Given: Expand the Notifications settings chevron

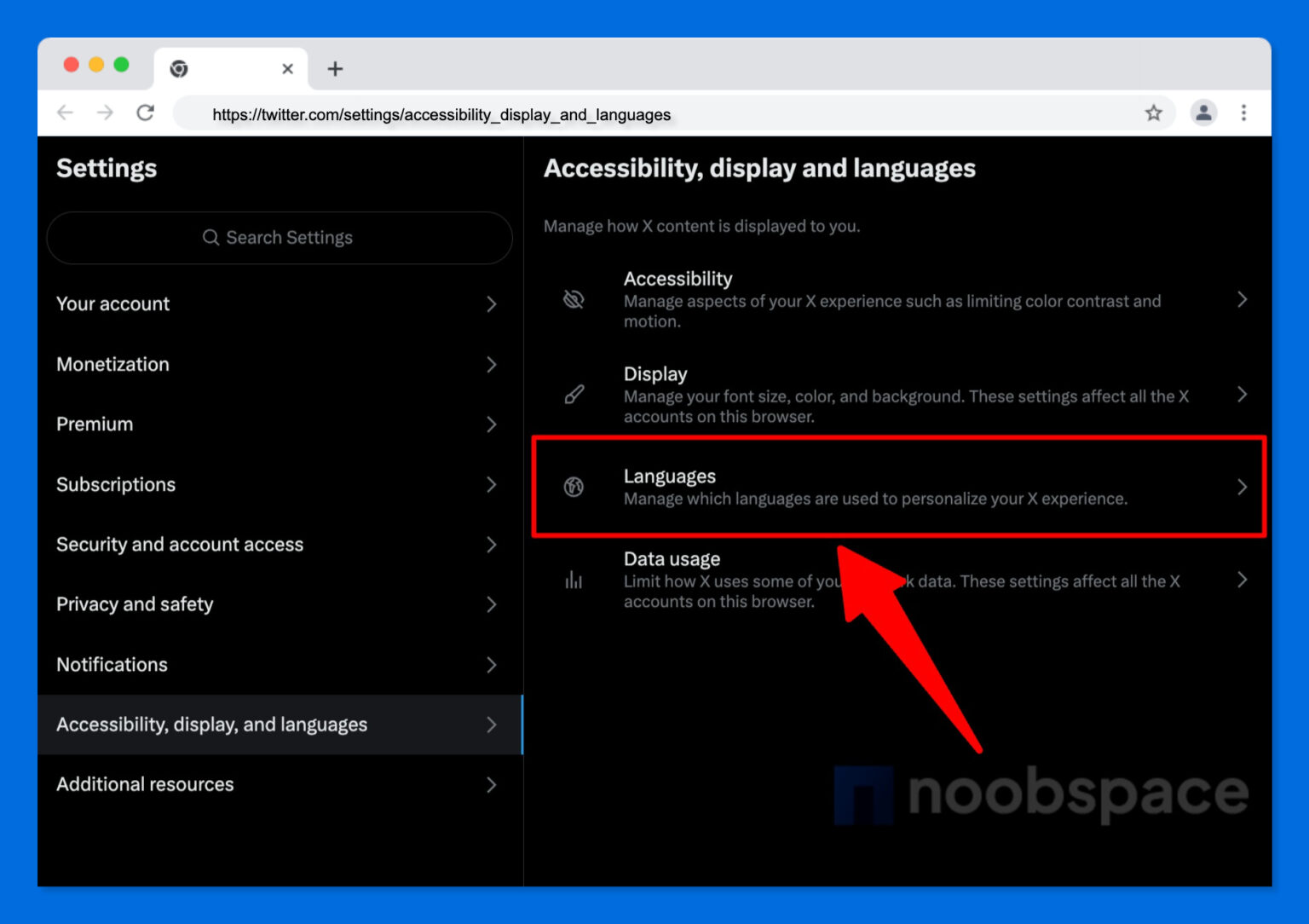Looking at the screenshot, I should (492, 665).
